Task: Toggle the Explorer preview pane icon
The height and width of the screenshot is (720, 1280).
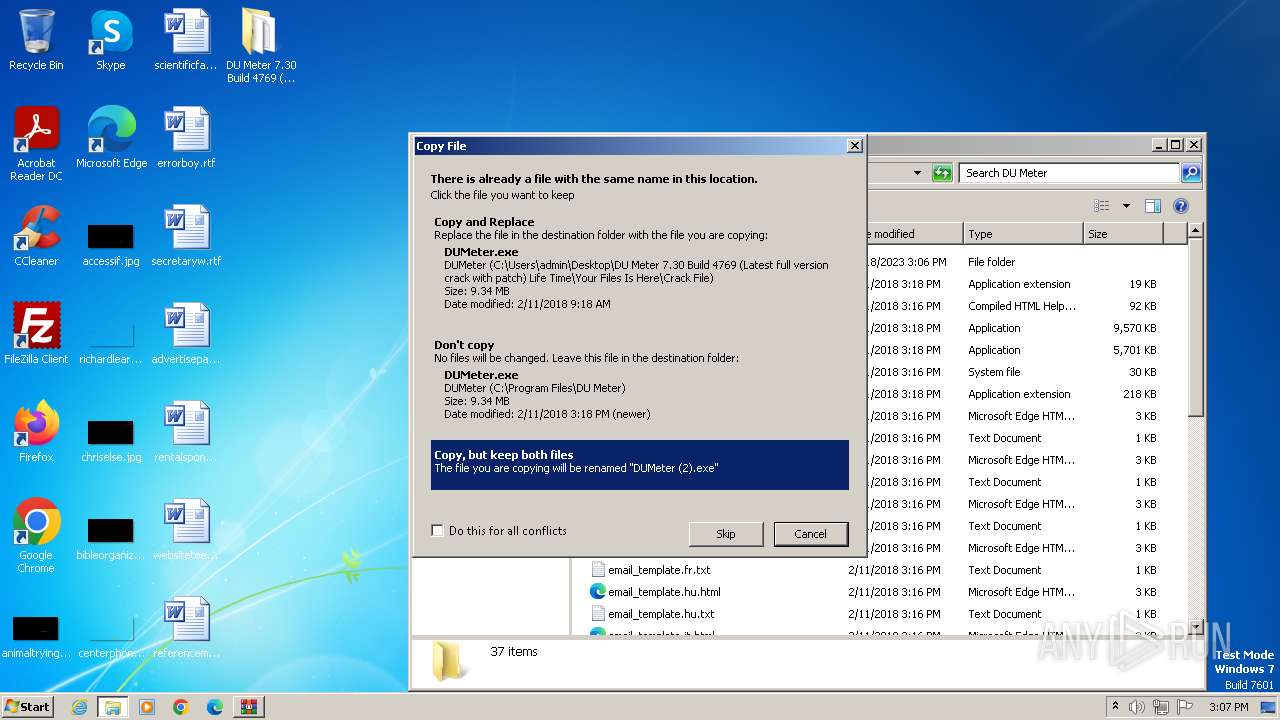Action: click(1152, 206)
